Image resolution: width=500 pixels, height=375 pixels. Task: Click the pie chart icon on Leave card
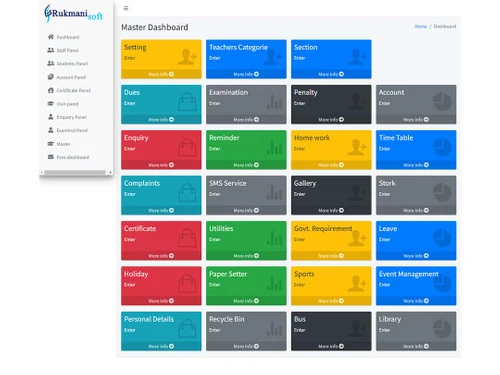pyautogui.click(x=442, y=238)
